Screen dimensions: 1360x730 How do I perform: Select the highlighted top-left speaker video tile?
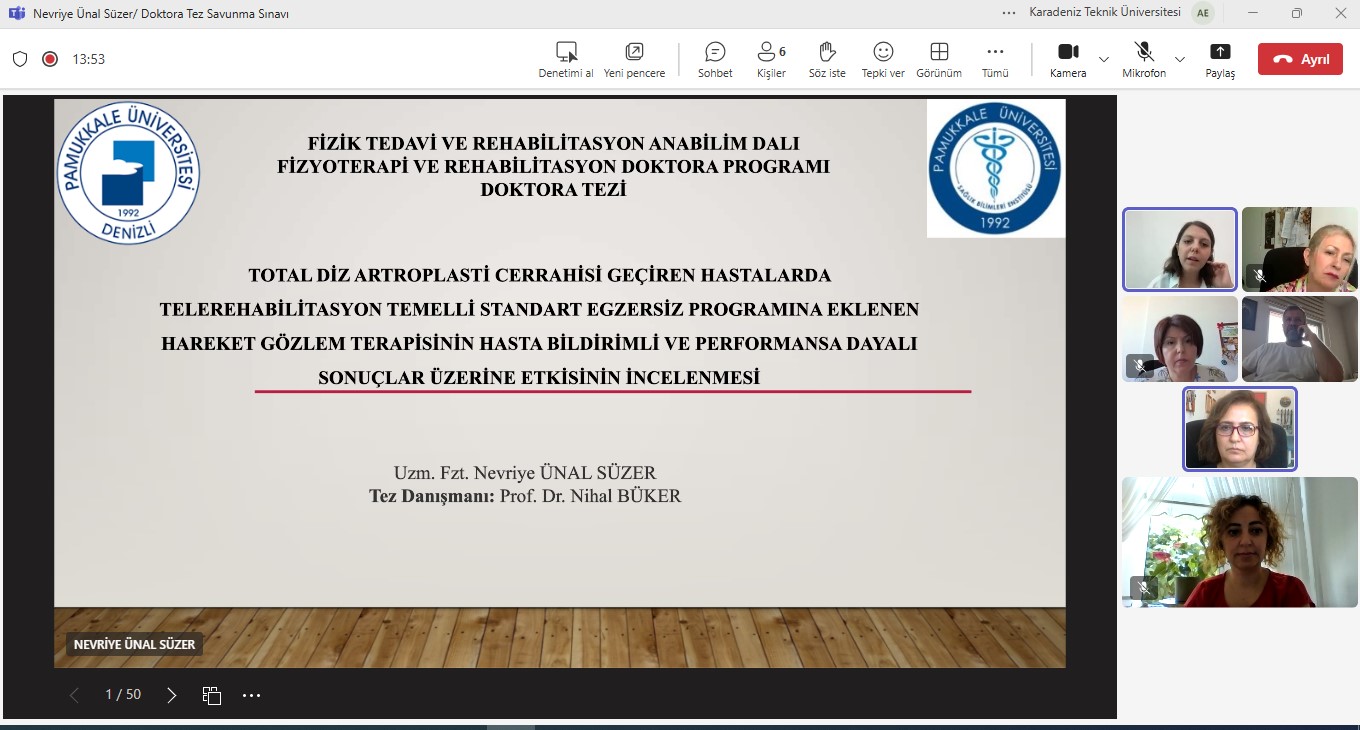coord(1180,249)
